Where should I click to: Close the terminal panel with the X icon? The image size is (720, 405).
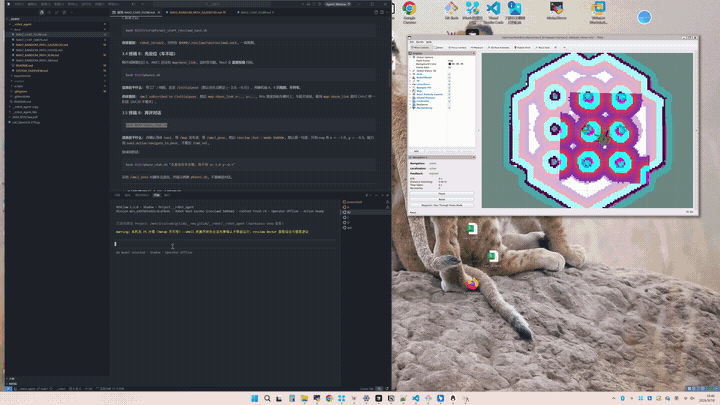(388, 195)
